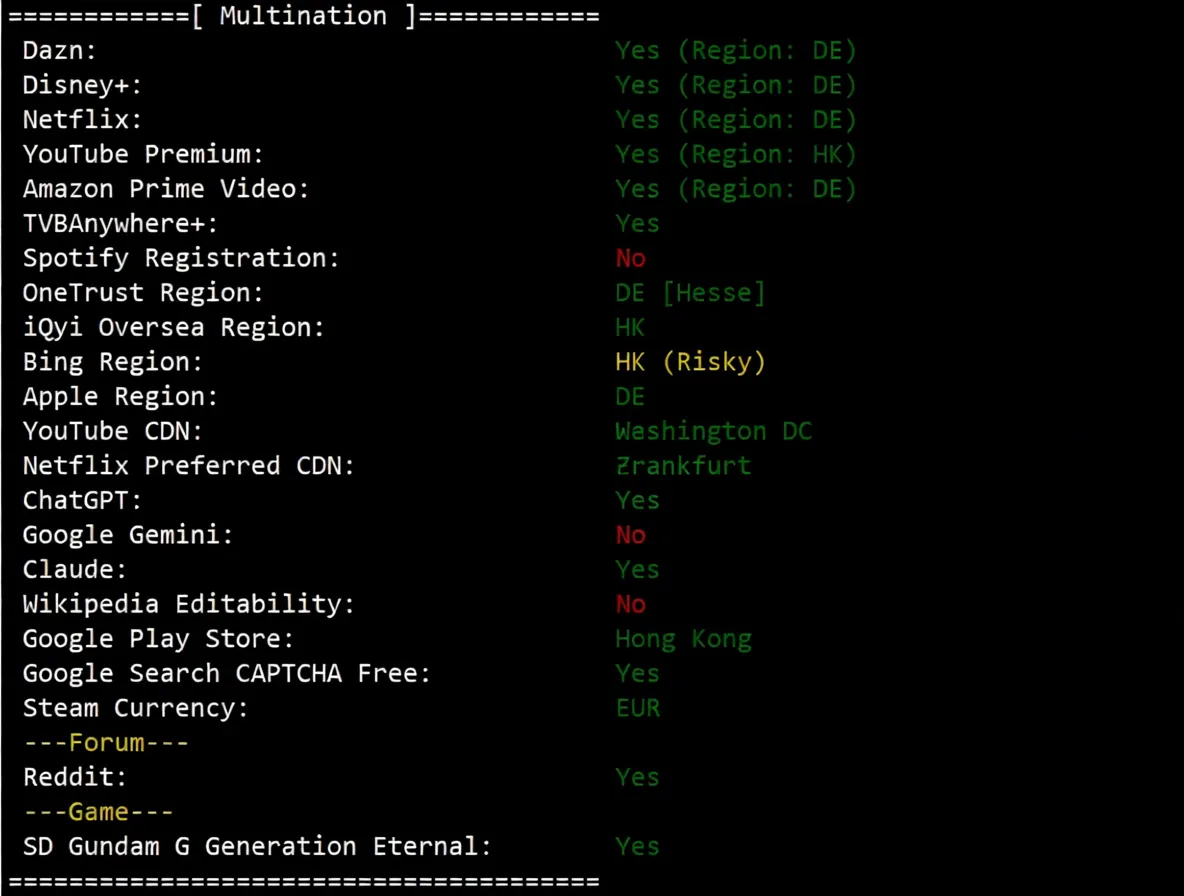This screenshot has height=896, width=1184.
Task: Click the 'Spotify Registration:' label
Action: [x=181, y=258]
